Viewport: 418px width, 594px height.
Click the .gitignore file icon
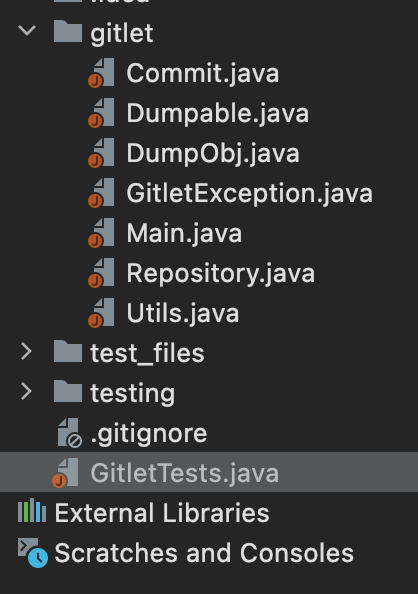tap(69, 433)
